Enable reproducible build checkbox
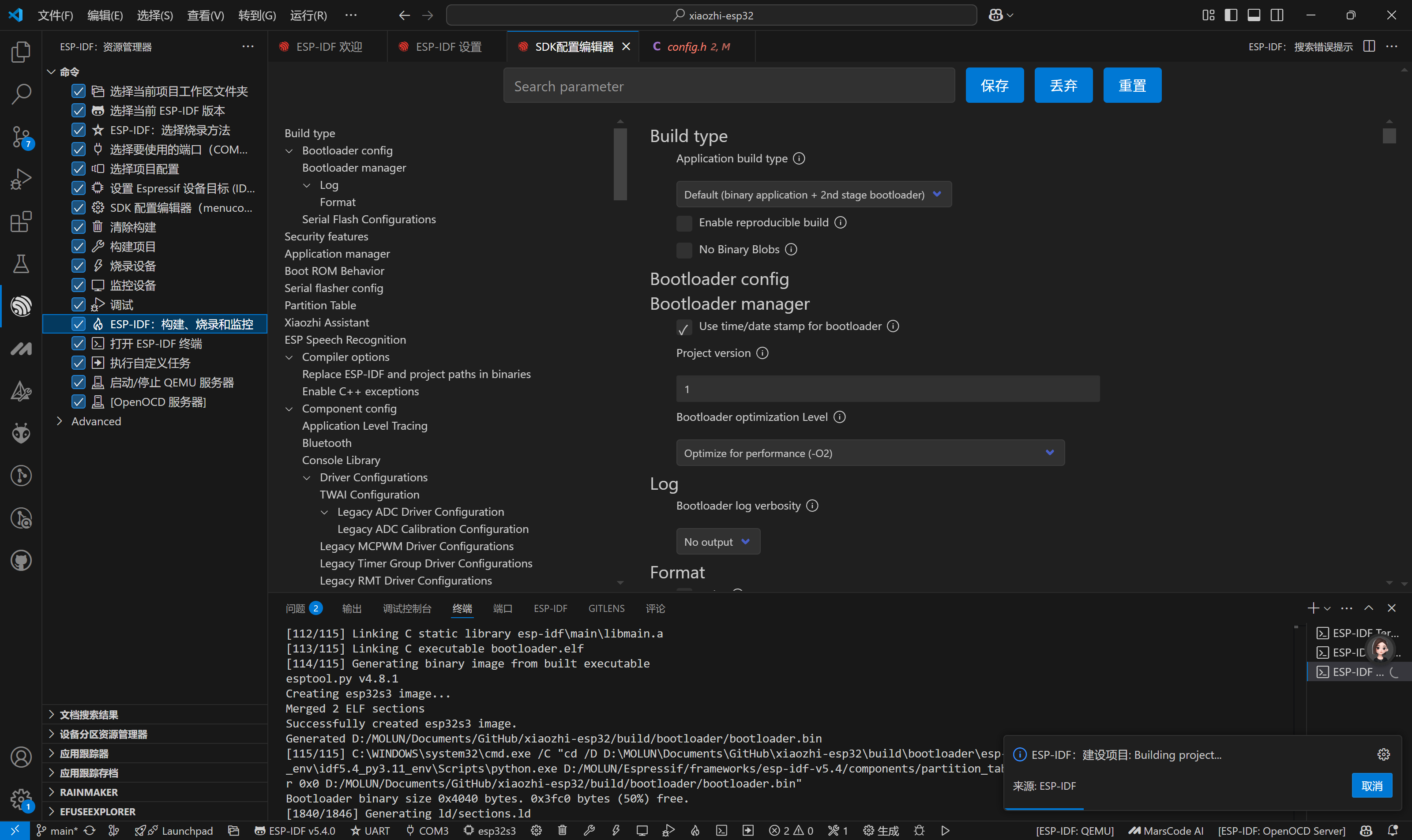Image resolution: width=1412 pixels, height=840 pixels. (x=684, y=223)
